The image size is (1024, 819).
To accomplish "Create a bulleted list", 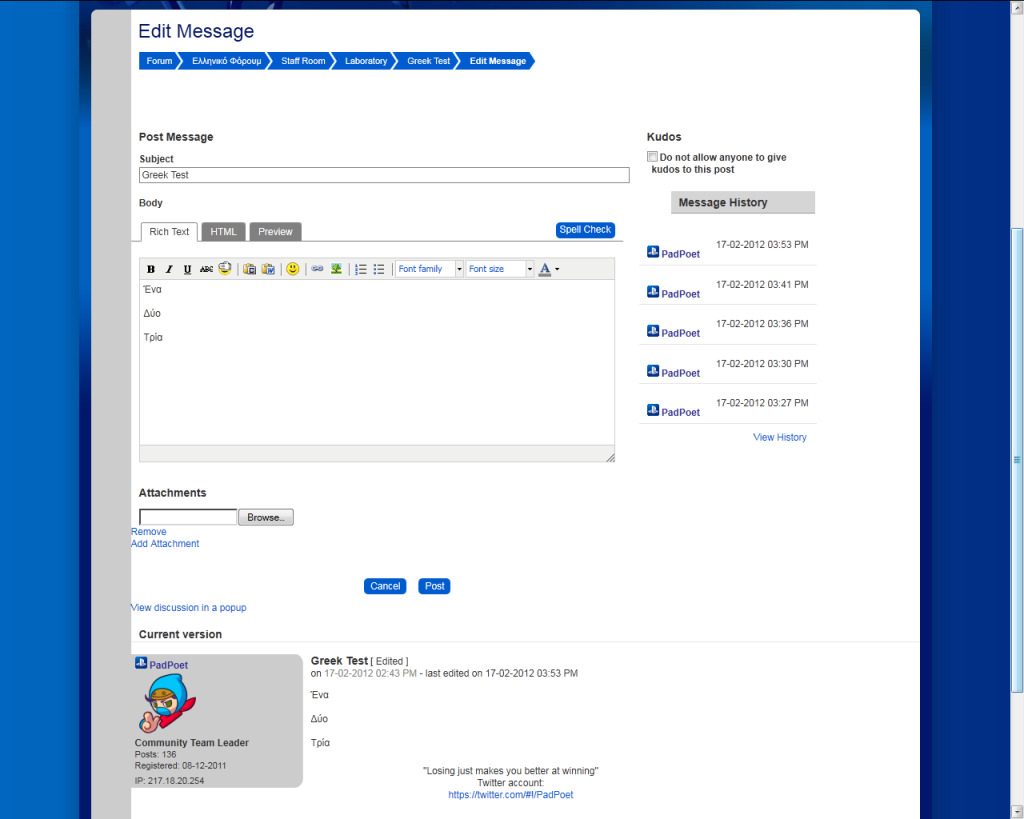I will pyautogui.click(x=379, y=269).
